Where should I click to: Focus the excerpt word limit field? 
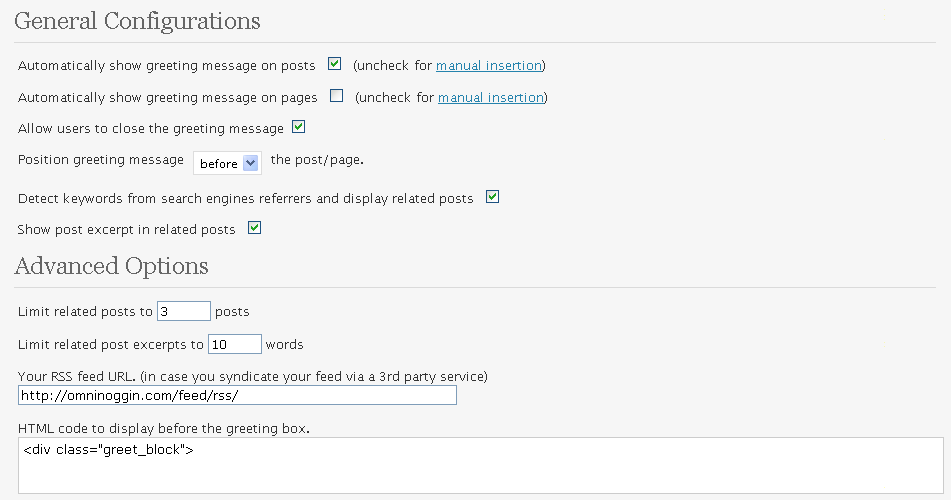click(x=235, y=344)
